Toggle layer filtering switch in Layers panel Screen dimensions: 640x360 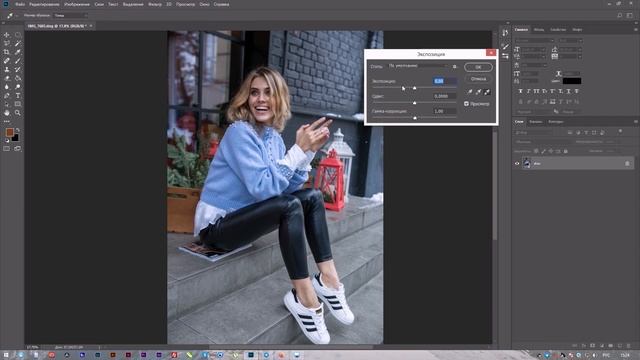[620, 132]
